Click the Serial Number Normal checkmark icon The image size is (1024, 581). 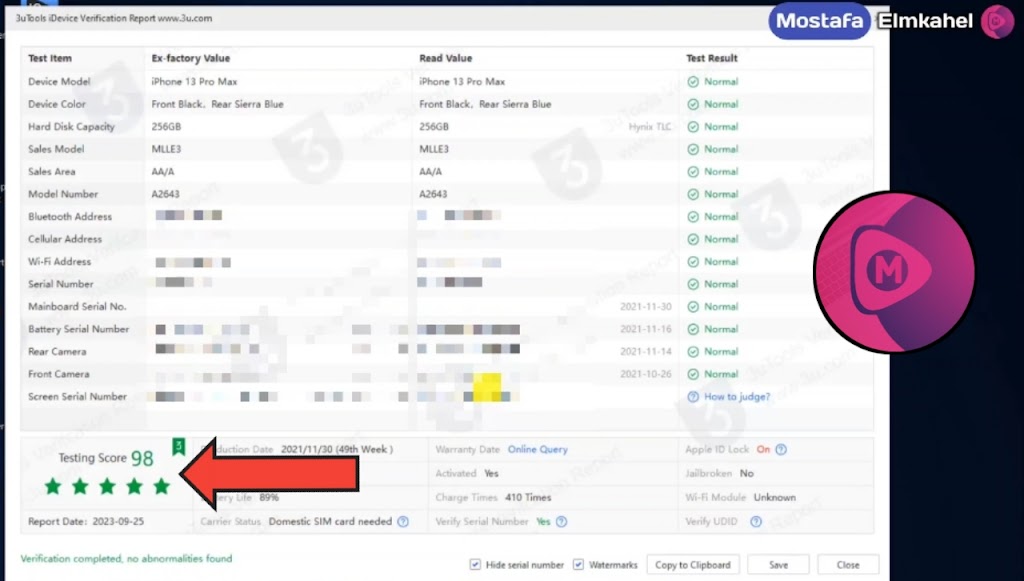pyautogui.click(x=693, y=285)
